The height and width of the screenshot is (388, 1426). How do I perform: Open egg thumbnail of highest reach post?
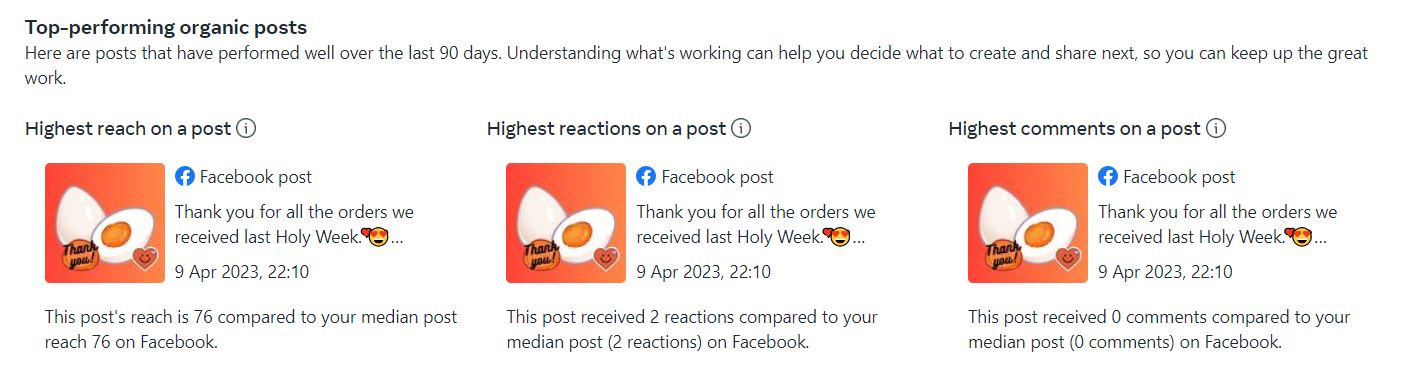[105, 223]
